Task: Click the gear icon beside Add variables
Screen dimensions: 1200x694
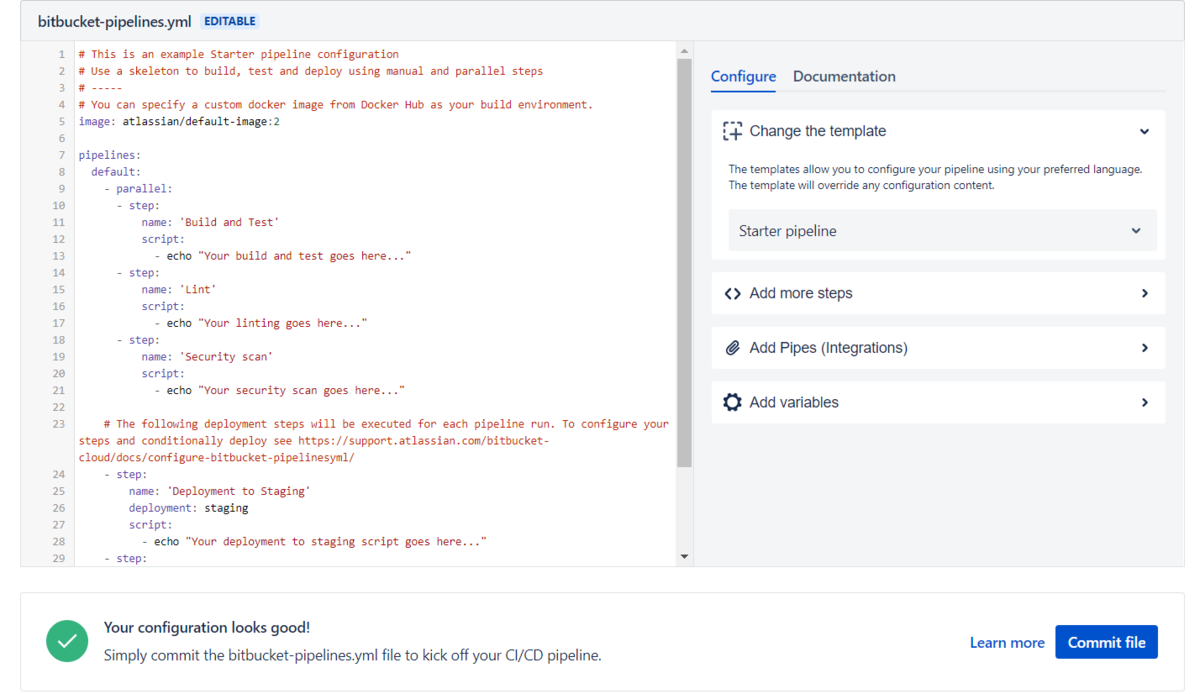Action: point(733,402)
